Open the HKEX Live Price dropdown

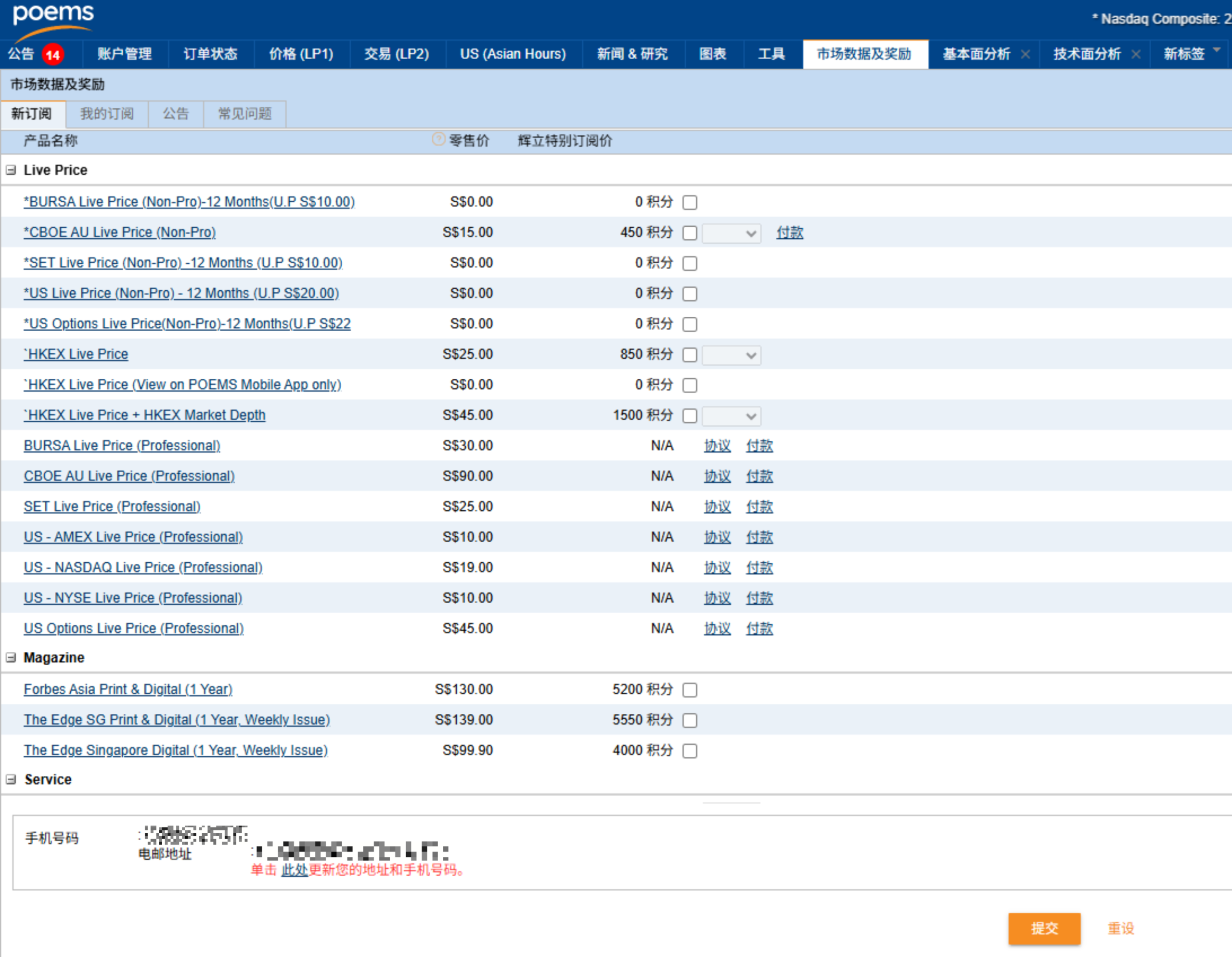pos(731,355)
